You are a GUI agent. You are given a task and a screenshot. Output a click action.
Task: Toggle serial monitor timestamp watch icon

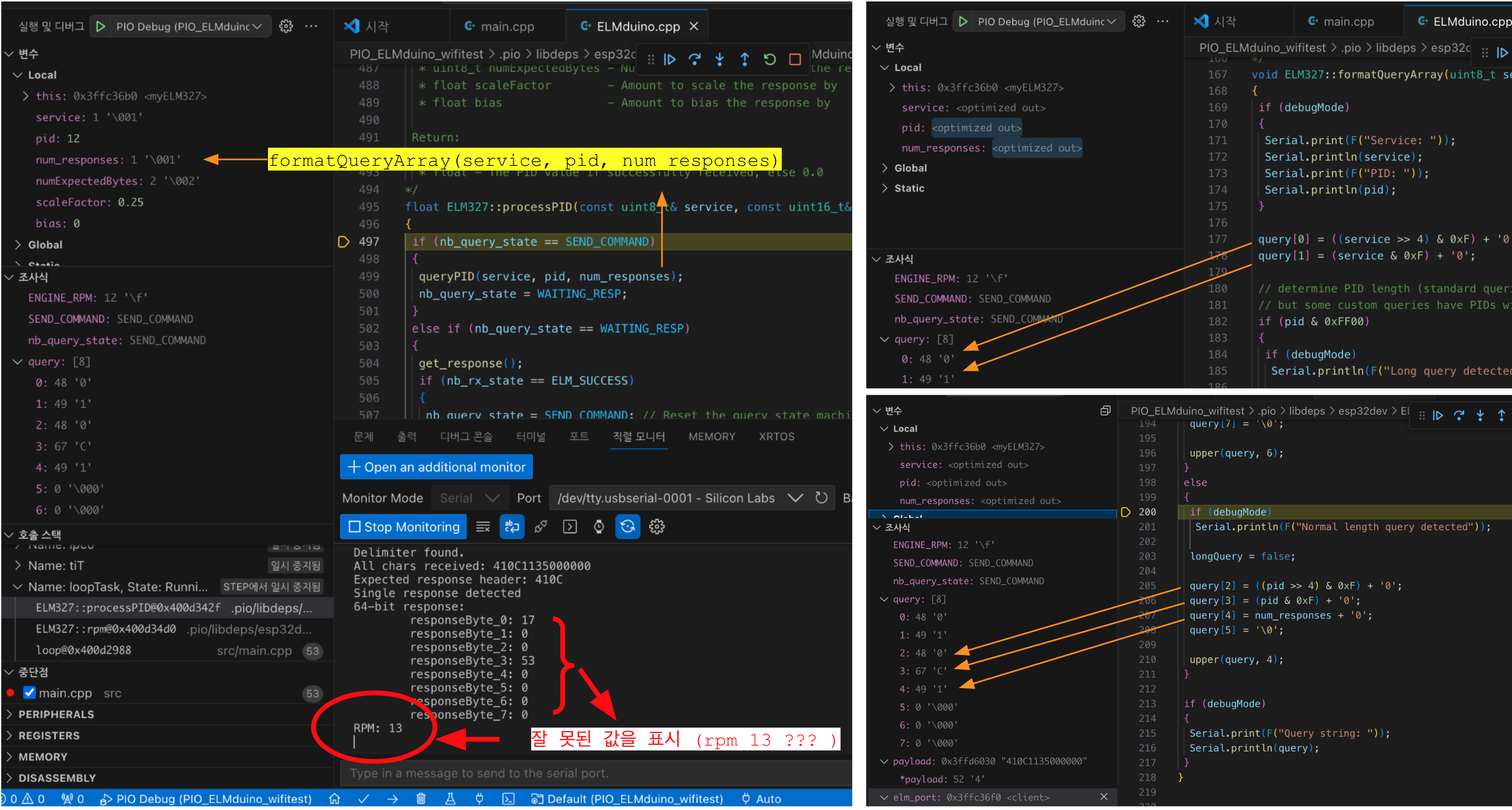pyautogui.click(x=598, y=527)
